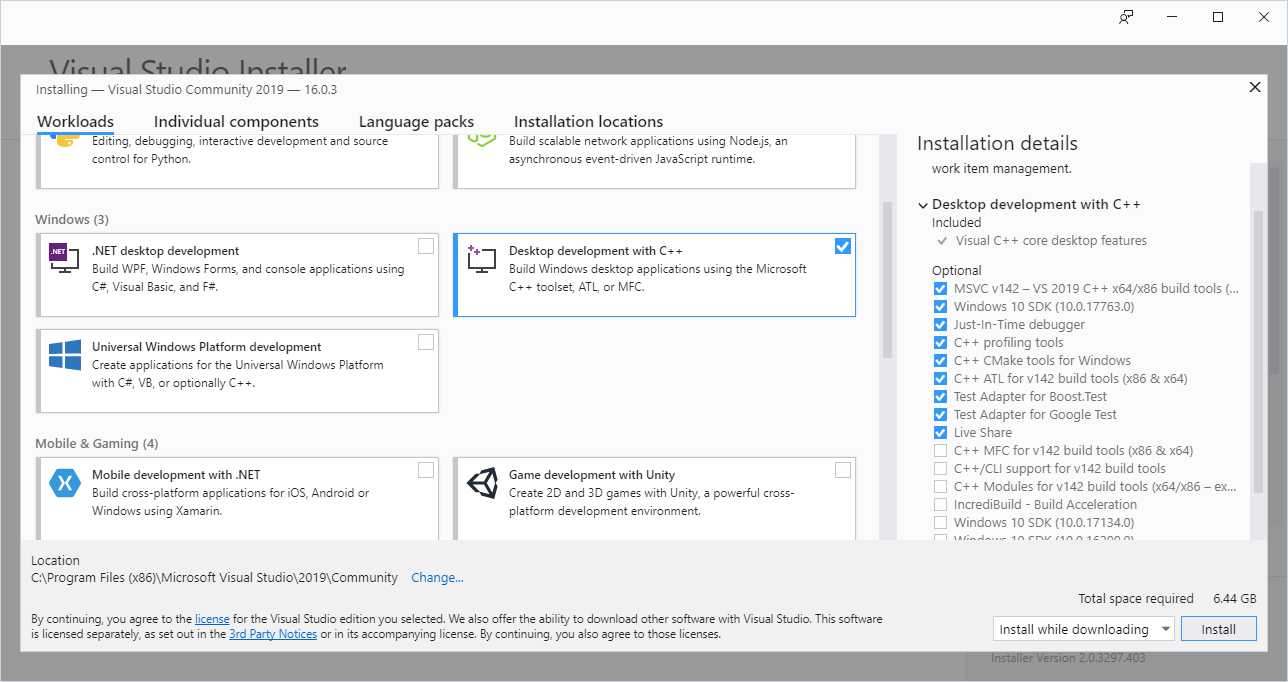Check the Mobile development with .NET checkbox
The image size is (1288, 682).
[426, 470]
